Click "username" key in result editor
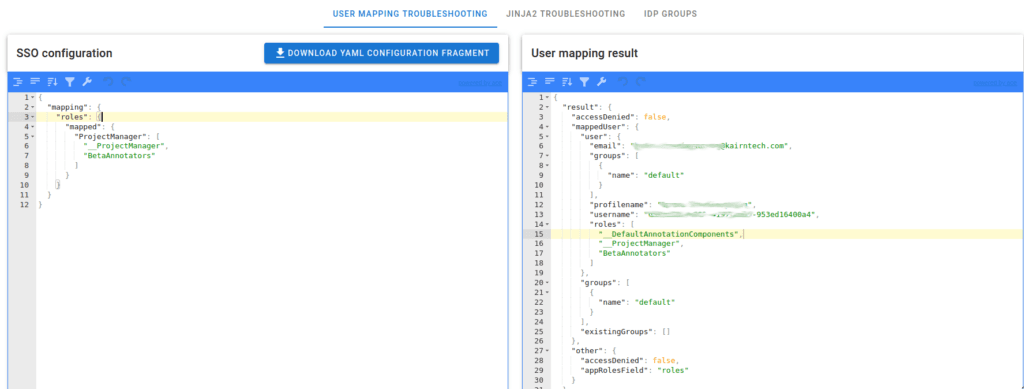 pyautogui.click(x=612, y=214)
